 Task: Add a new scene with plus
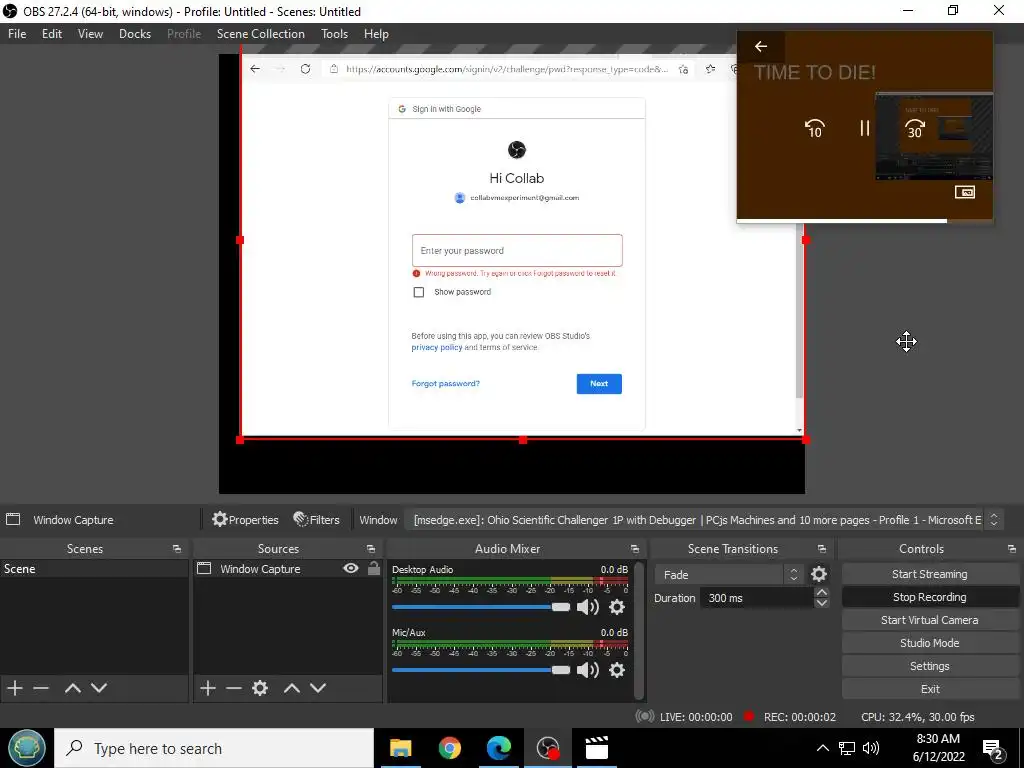(14, 688)
